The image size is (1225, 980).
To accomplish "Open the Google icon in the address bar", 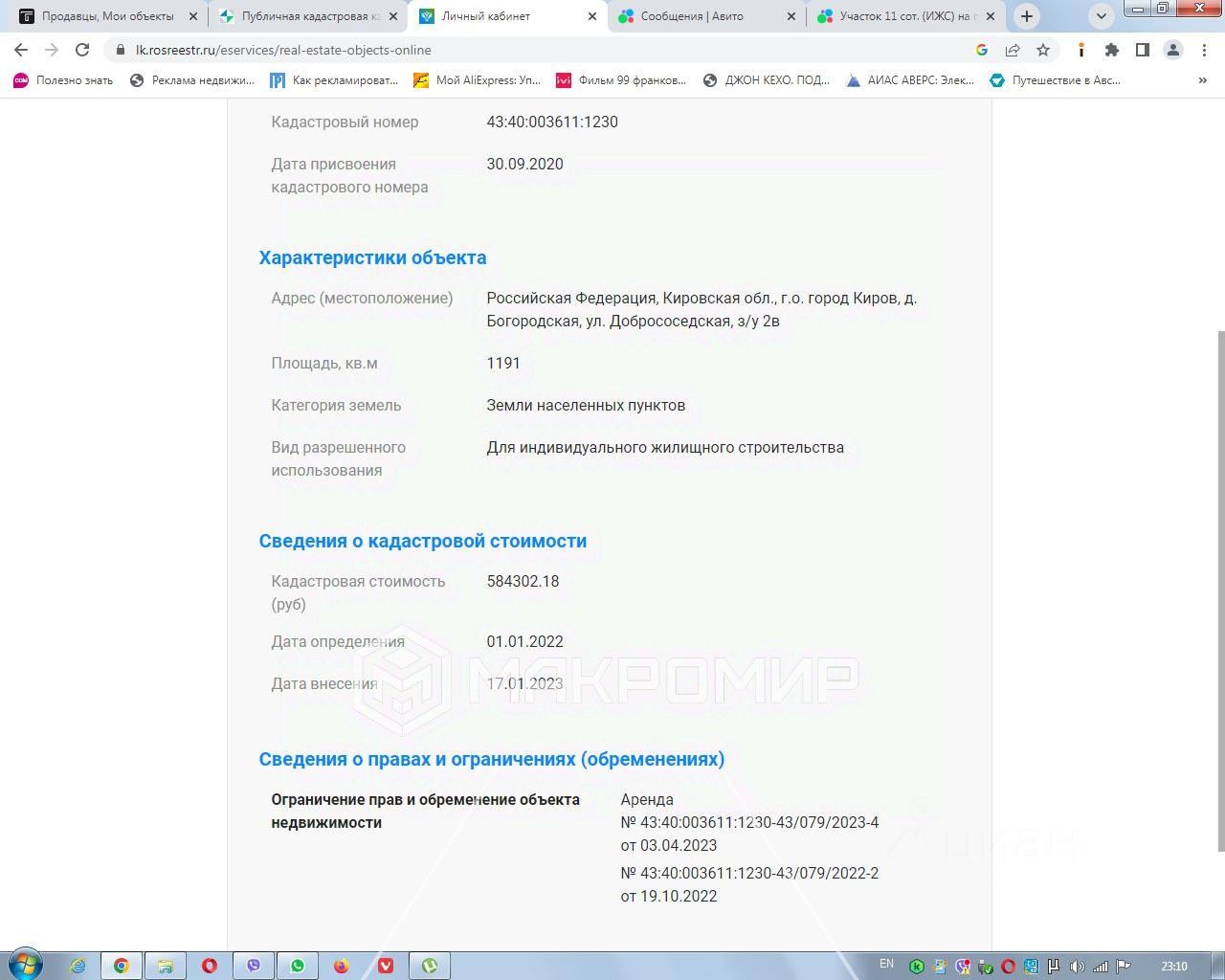I will [x=982, y=50].
